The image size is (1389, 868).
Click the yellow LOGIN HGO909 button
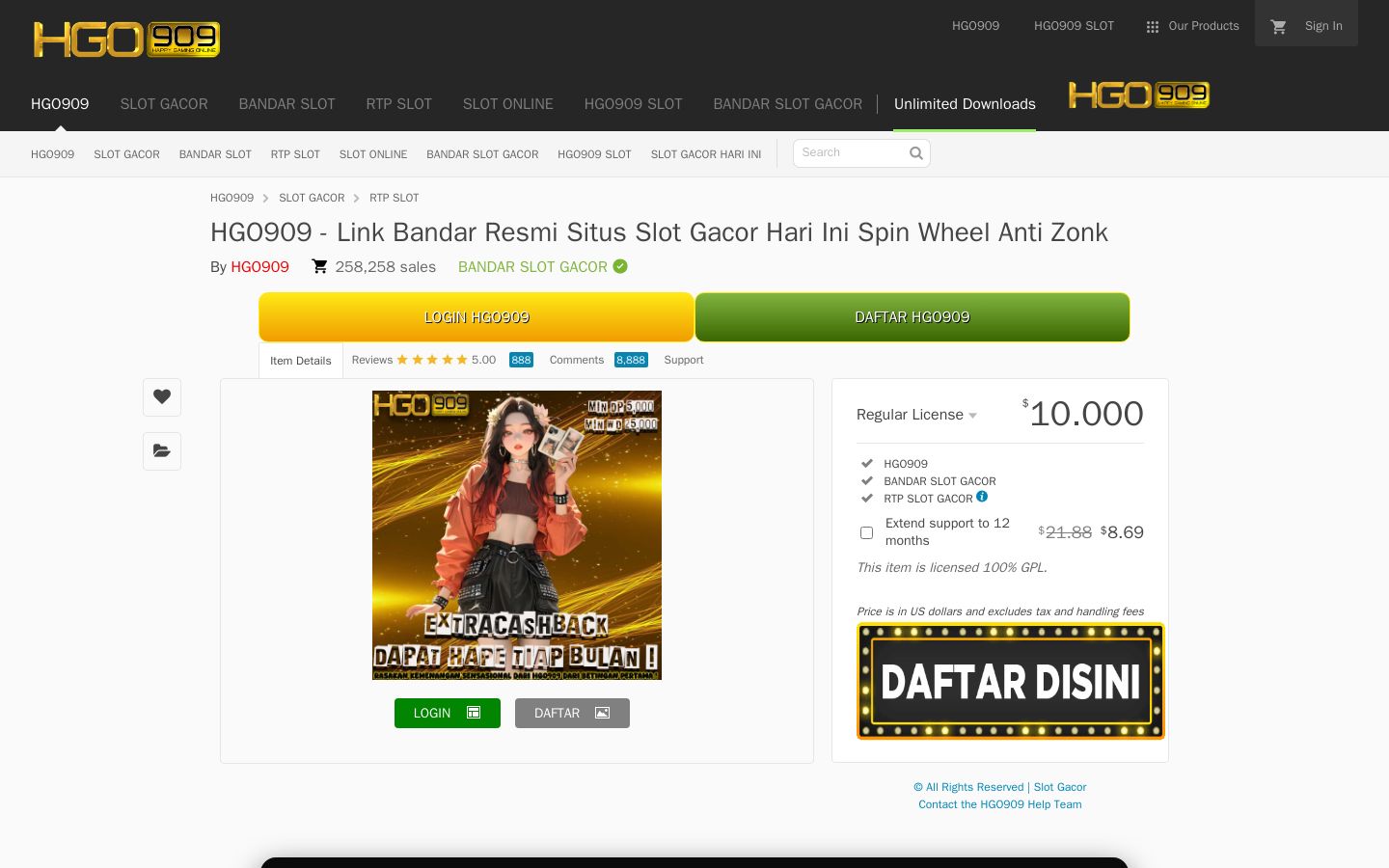[x=477, y=317]
